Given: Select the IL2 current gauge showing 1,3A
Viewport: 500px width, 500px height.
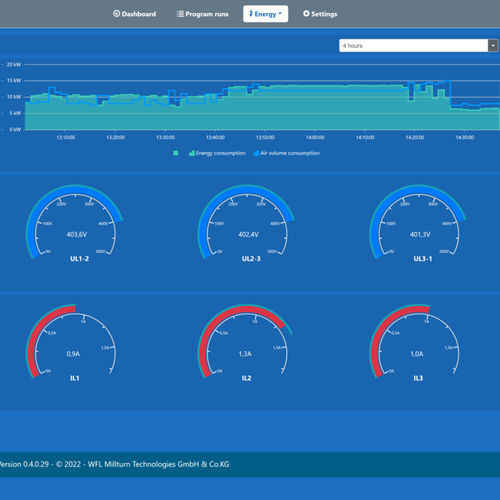Looking at the screenshot, I should 246,343.
